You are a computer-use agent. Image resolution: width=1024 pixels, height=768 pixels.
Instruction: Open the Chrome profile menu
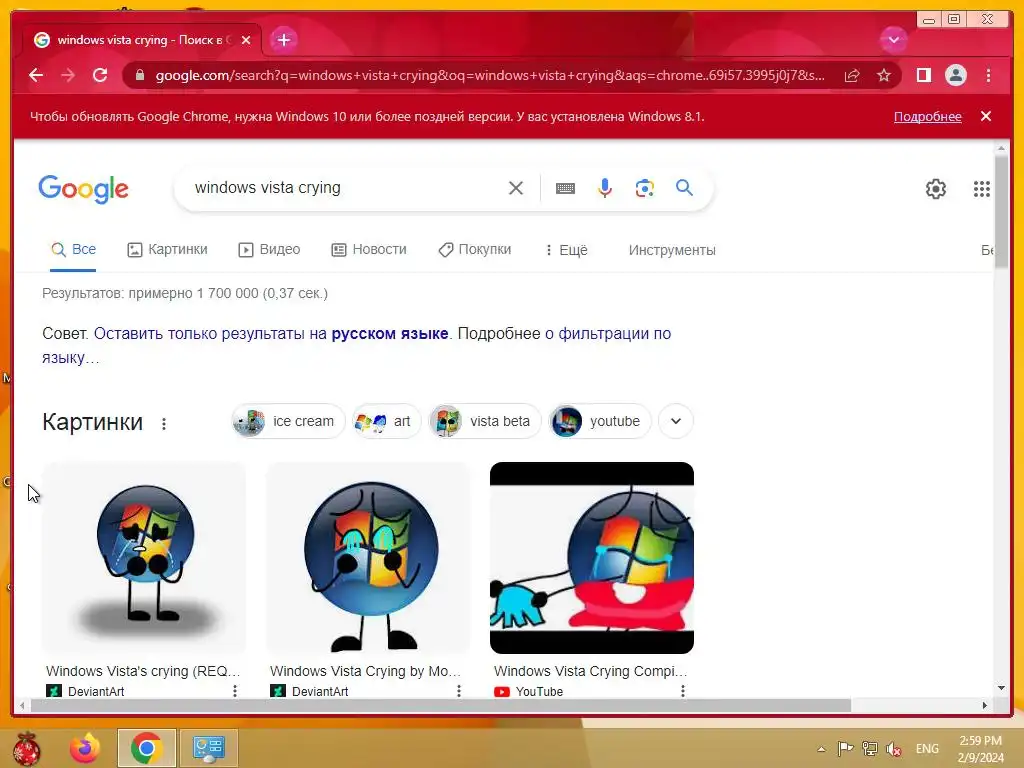(955, 75)
